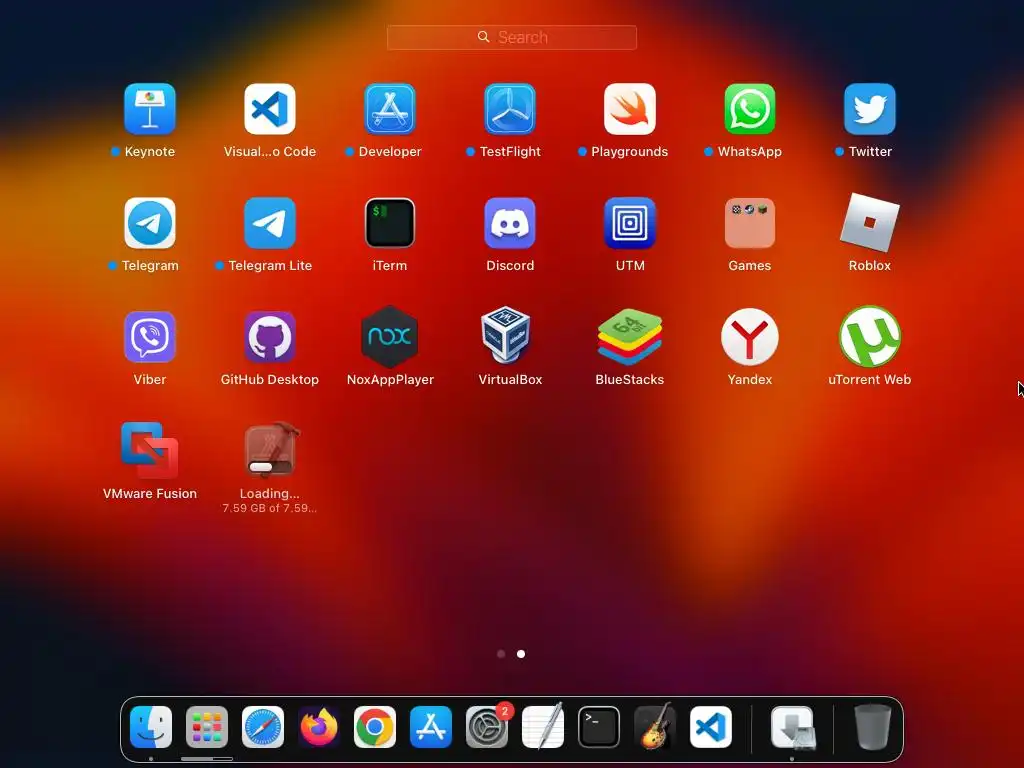Open the Keynote app
Viewport: 1024px width, 768px height.
[x=150, y=109]
